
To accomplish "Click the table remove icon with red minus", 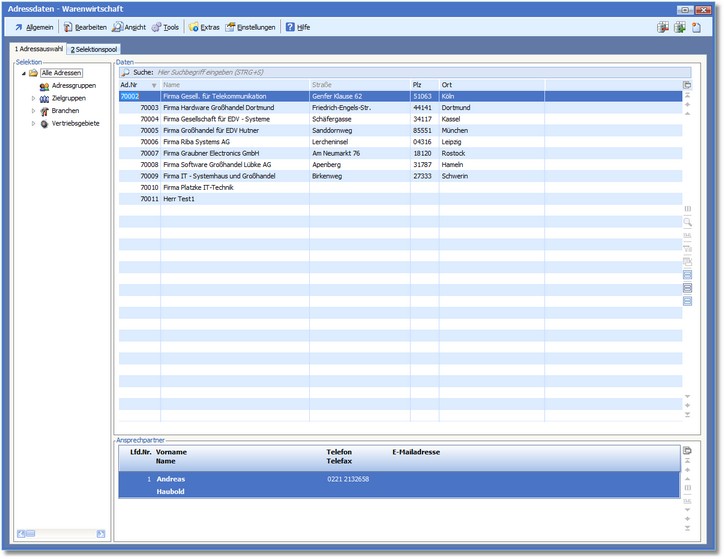I will [663, 27].
